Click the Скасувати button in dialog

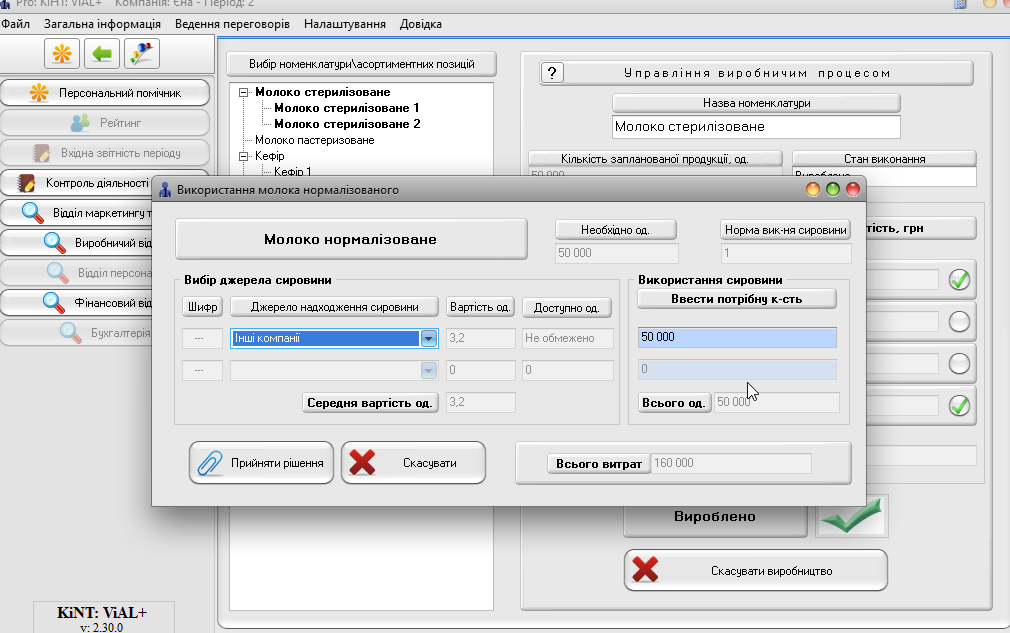coord(414,463)
